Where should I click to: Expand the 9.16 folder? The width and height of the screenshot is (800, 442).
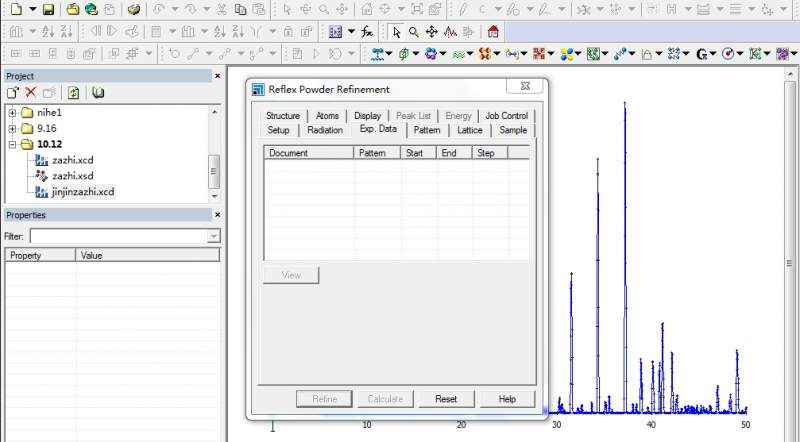pyautogui.click(x=12, y=129)
